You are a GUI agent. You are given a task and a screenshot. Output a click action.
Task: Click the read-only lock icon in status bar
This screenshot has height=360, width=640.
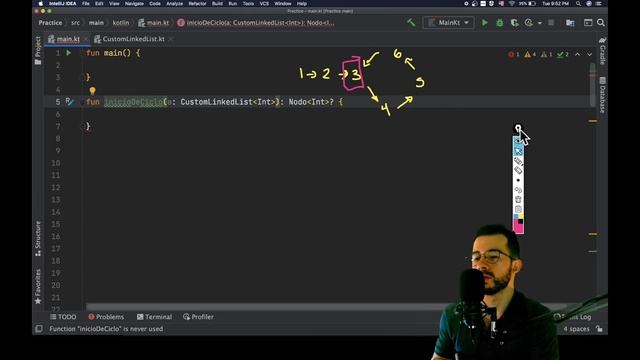(x=599, y=329)
